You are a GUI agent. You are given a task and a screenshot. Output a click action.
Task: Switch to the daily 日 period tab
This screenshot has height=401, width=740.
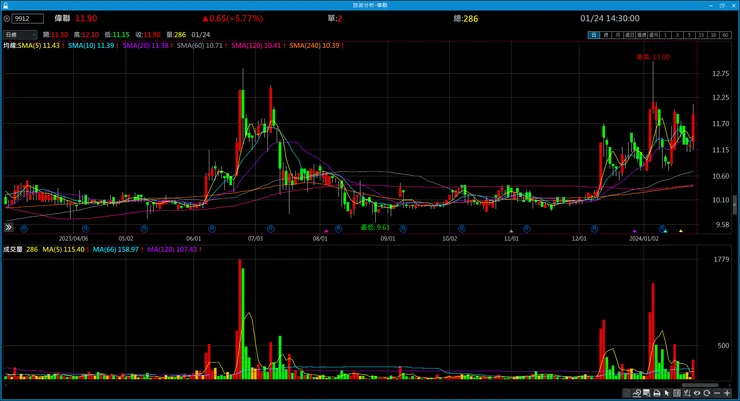pyautogui.click(x=594, y=35)
